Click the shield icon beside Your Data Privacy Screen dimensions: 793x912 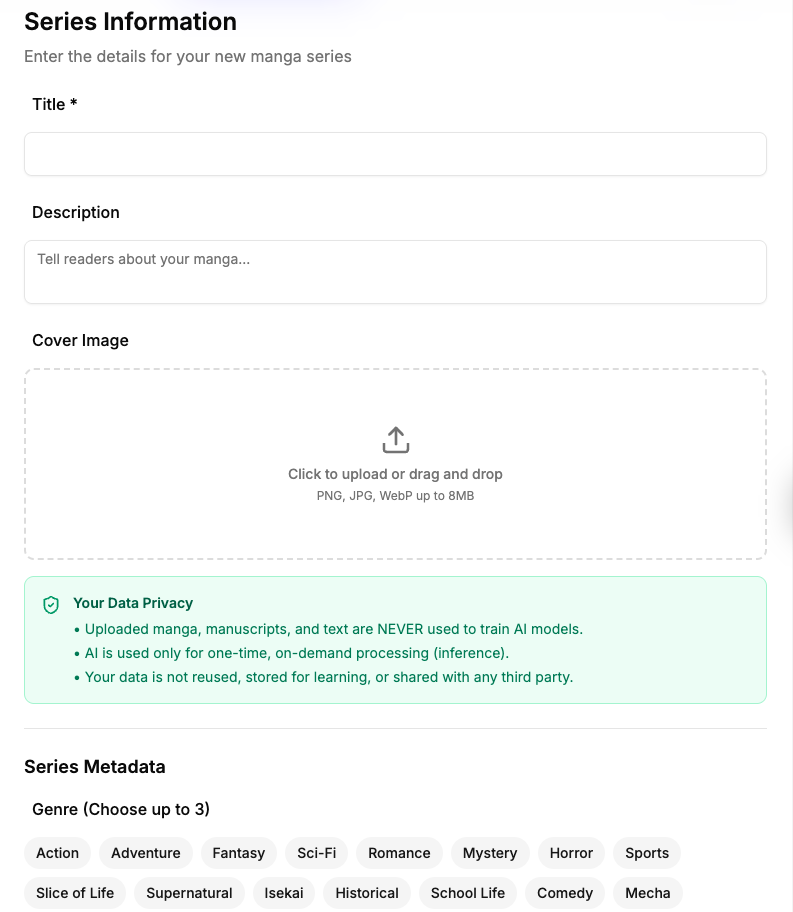51,603
